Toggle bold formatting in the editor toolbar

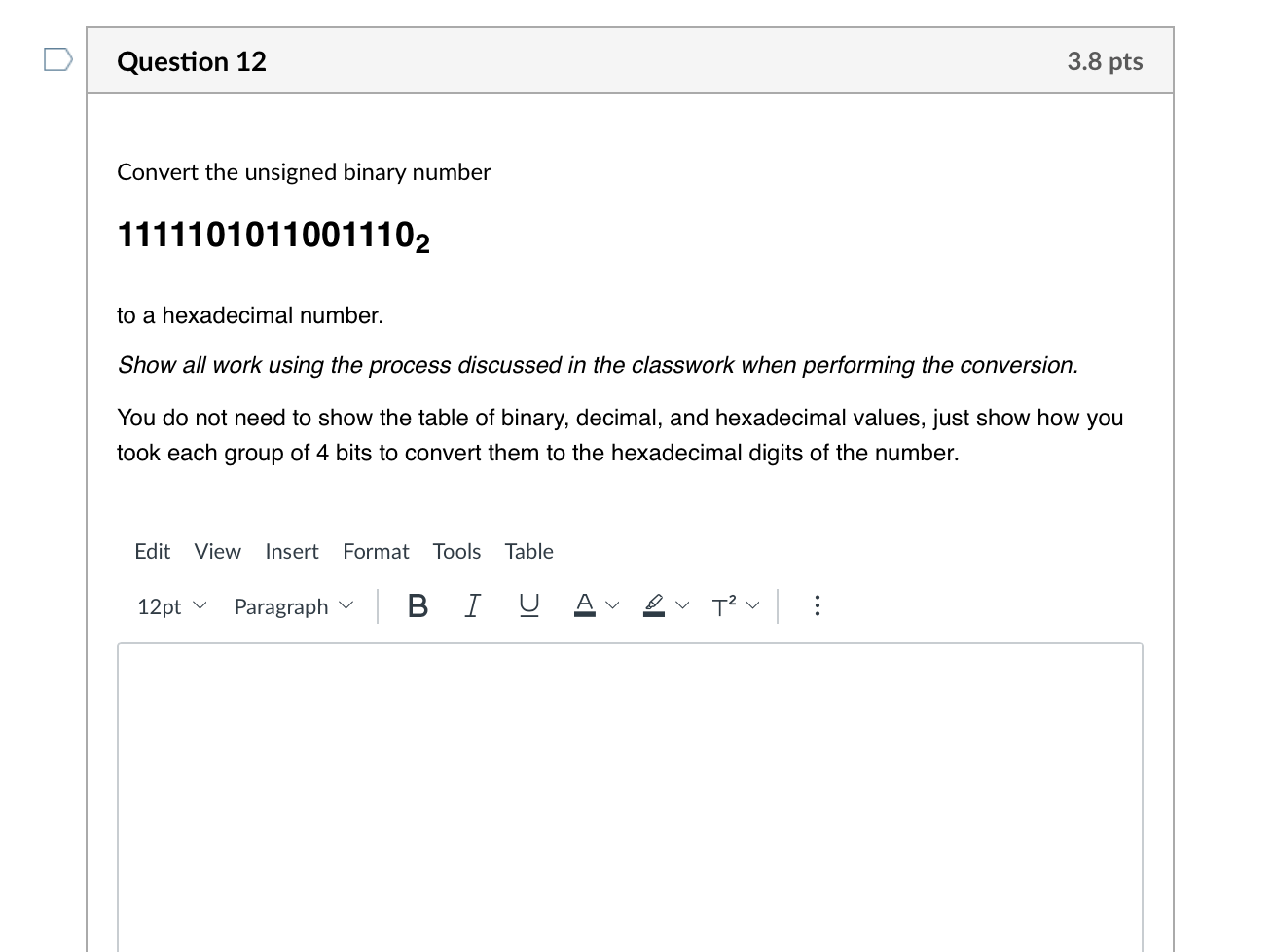[x=418, y=605]
